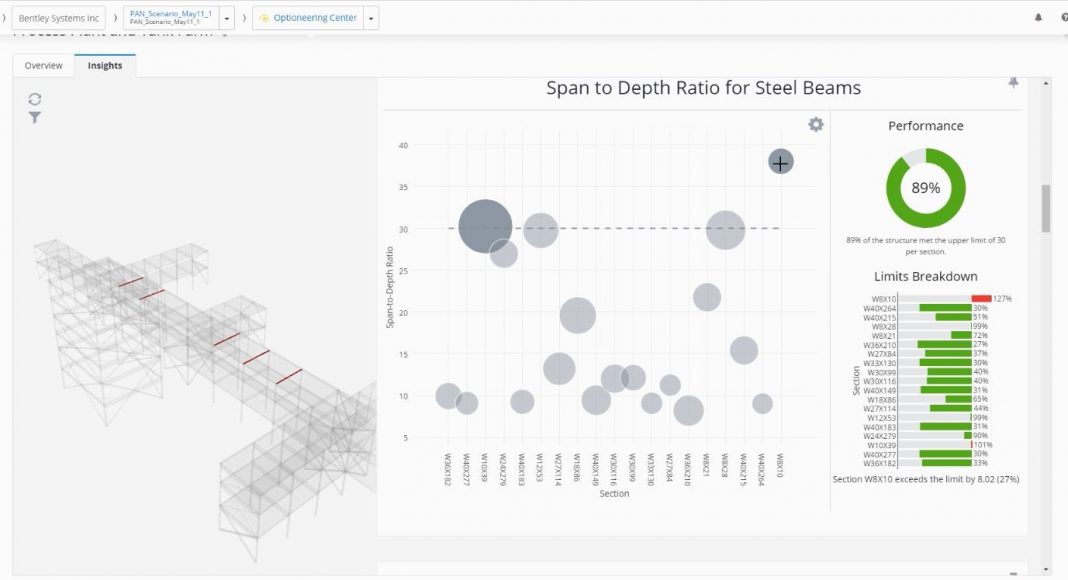
Task: Expand the Optioneering Center dropdown arrow
Action: pyautogui.click(x=372, y=18)
